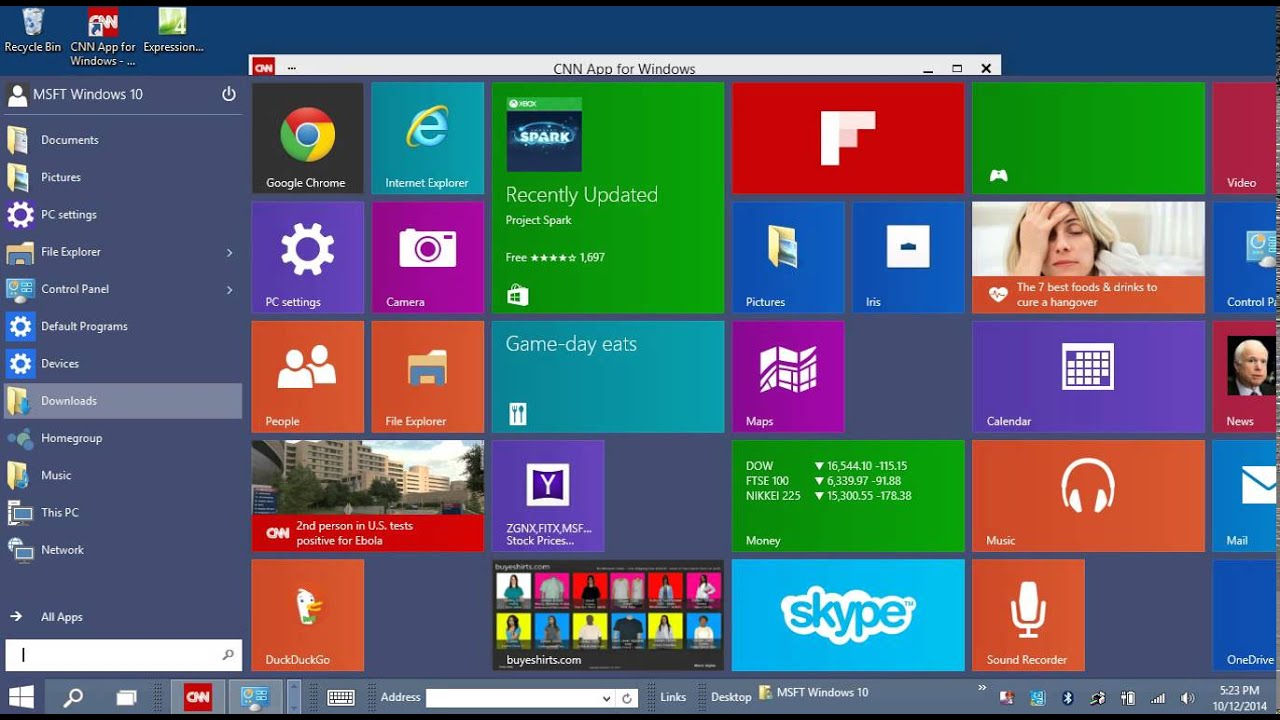Open the Desktop toolbar on taskbar
This screenshot has width=1280, height=720.
(731, 697)
